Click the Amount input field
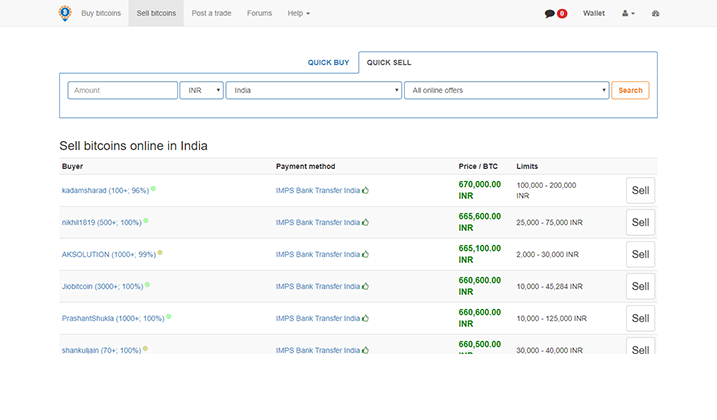 click(122, 90)
